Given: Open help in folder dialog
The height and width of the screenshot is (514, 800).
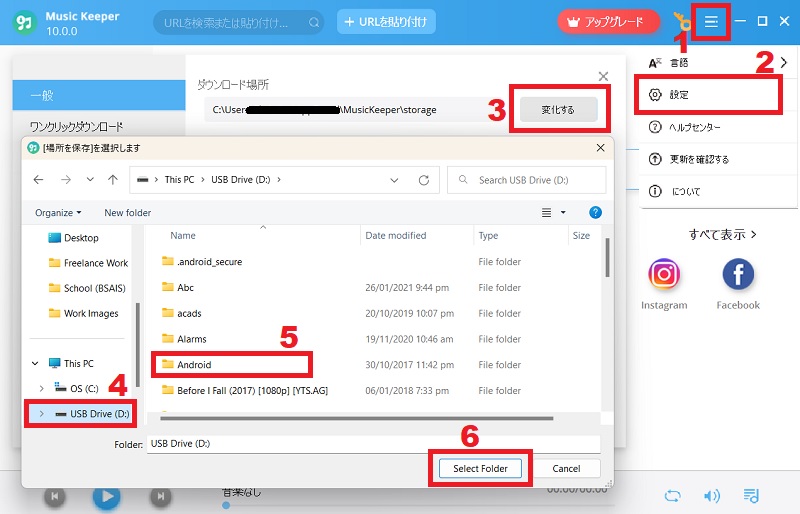Looking at the screenshot, I should pyautogui.click(x=595, y=212).
